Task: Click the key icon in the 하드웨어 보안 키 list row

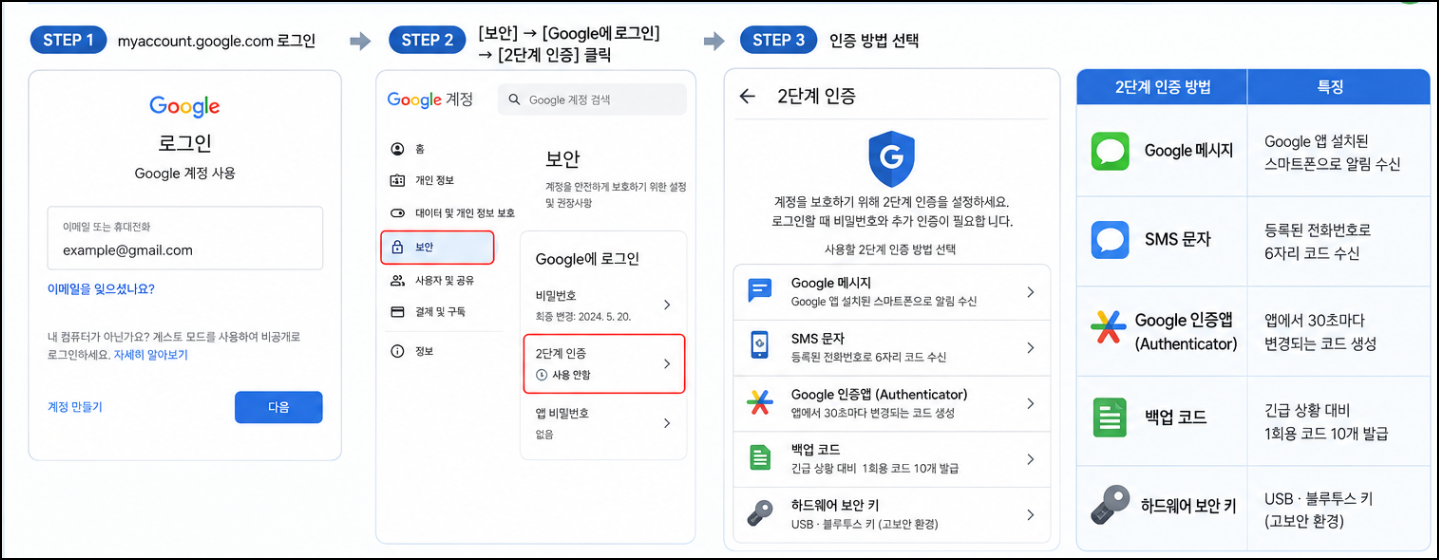Action: click(x=760, y=514)
